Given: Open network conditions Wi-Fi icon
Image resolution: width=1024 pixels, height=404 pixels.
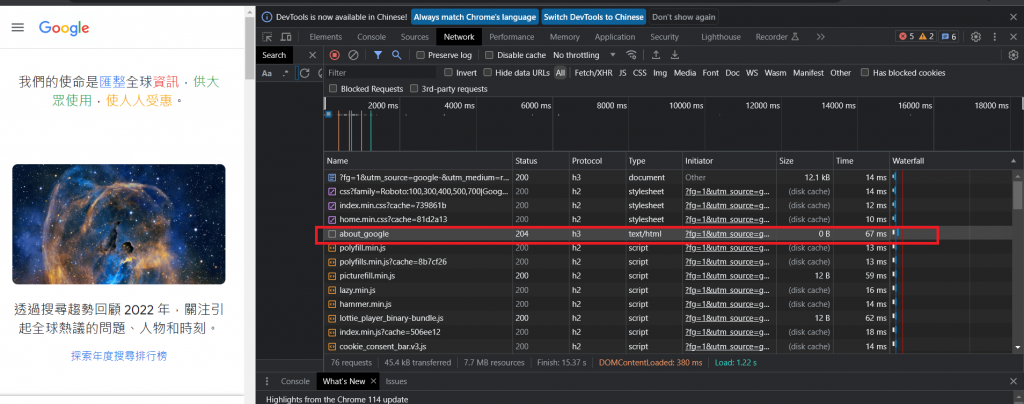Looking at the screenshot, I should [x=631, y=55].
